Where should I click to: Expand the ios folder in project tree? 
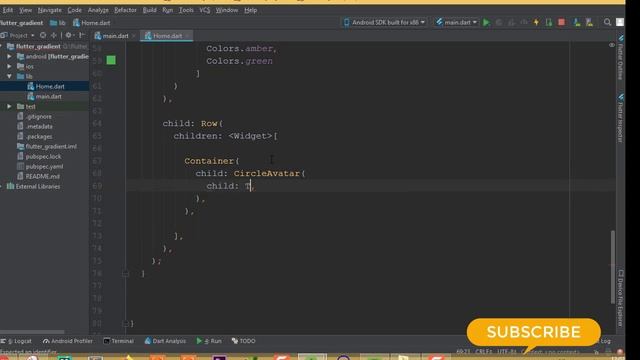(x=9, y=66)
